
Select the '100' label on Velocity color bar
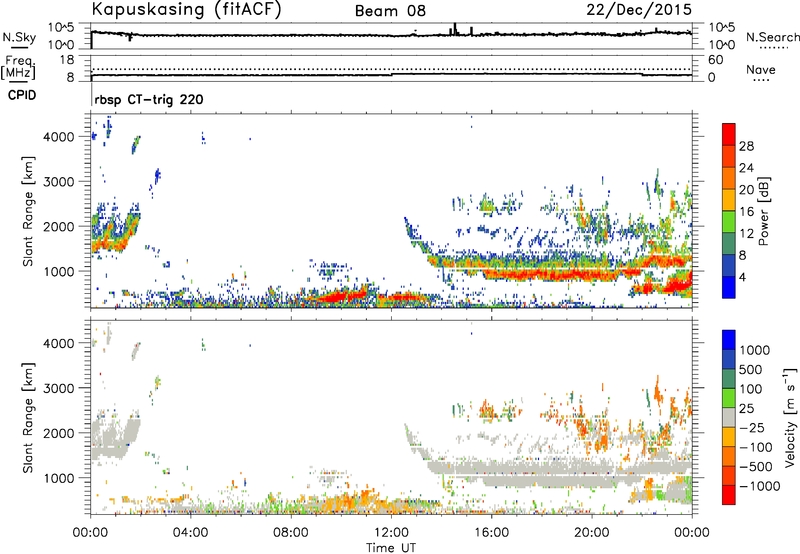(749, 389)
